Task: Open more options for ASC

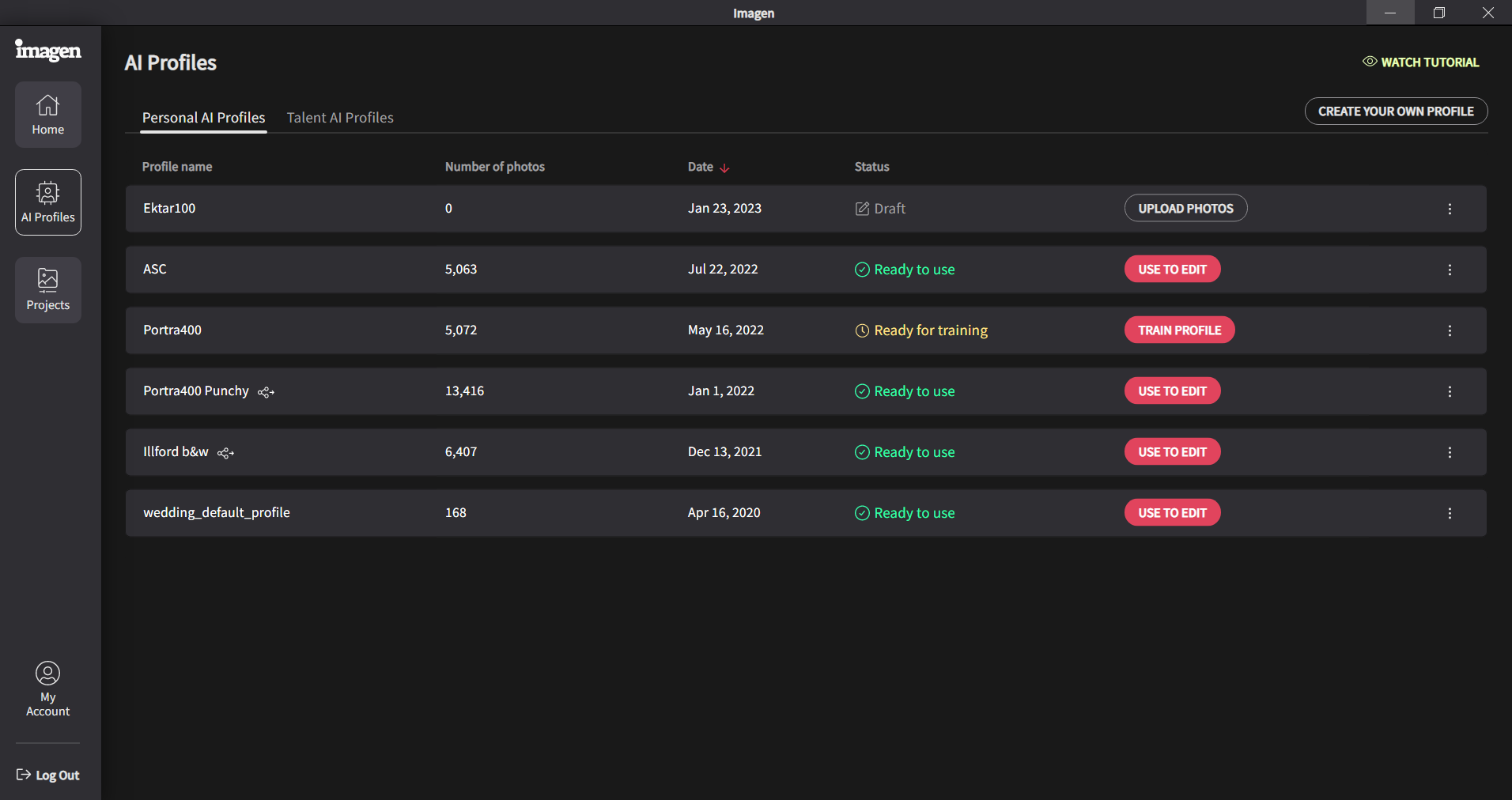Action: [x=1450, y=270]
